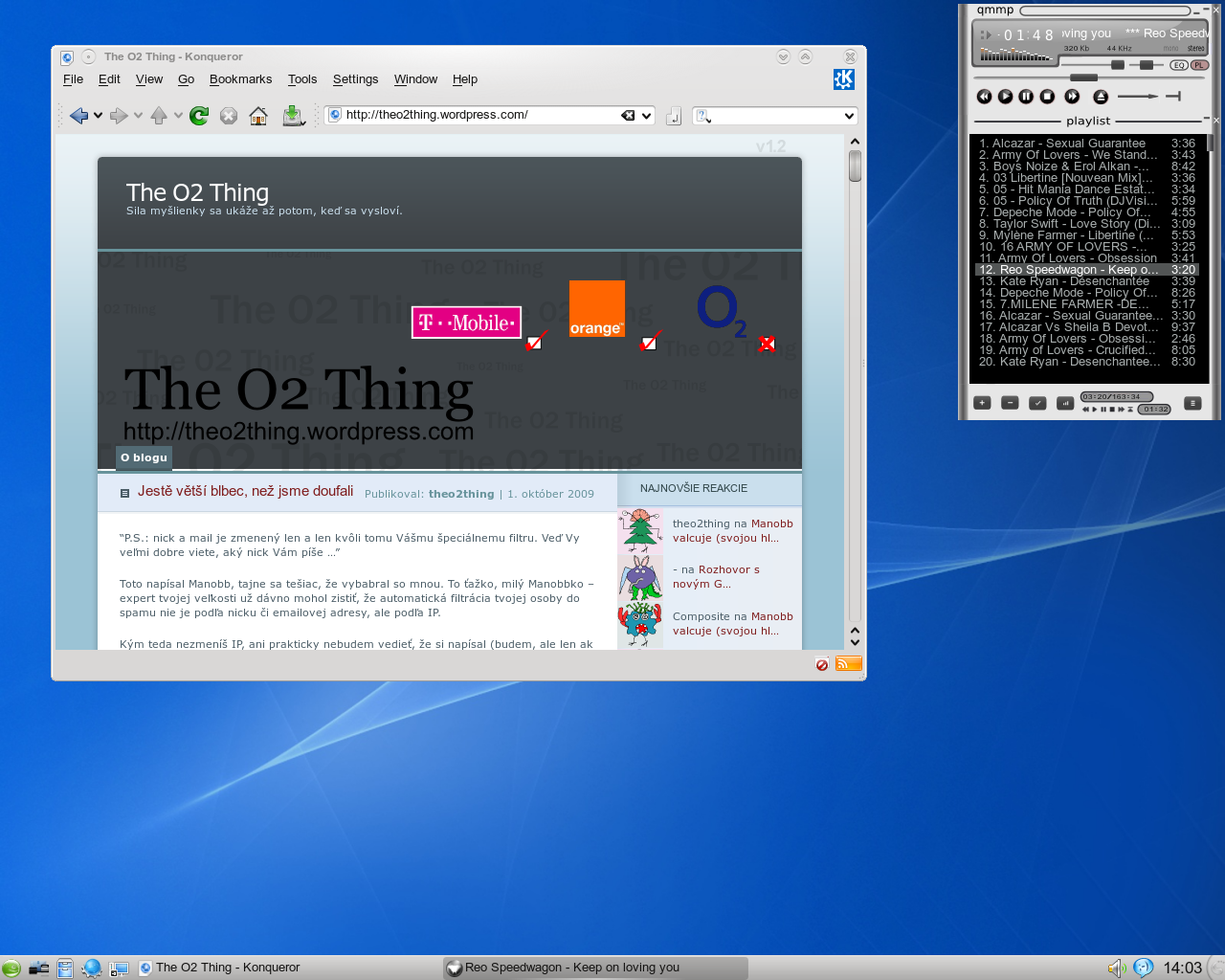Click the RSS feed icon in Konqueror status bar
This screenshot has height=980, width=1225.
coord(848,664)
